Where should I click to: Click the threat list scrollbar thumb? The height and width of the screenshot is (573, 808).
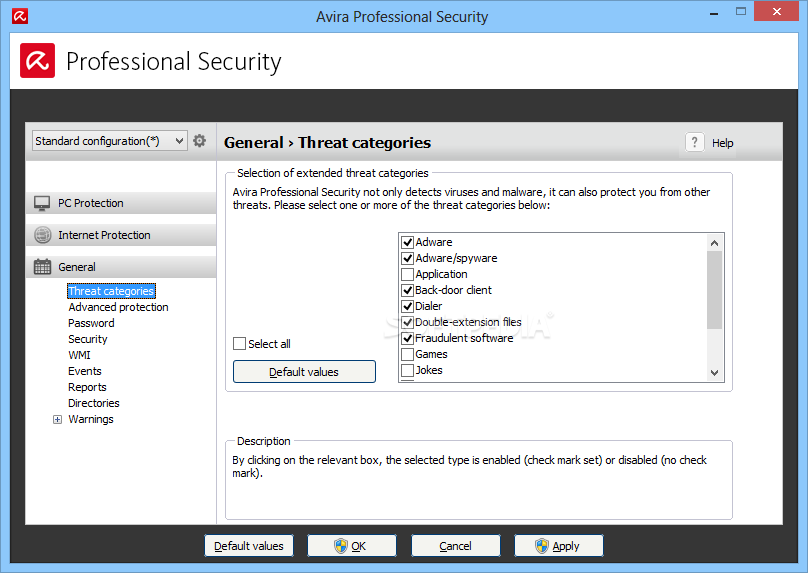(714, 290)
